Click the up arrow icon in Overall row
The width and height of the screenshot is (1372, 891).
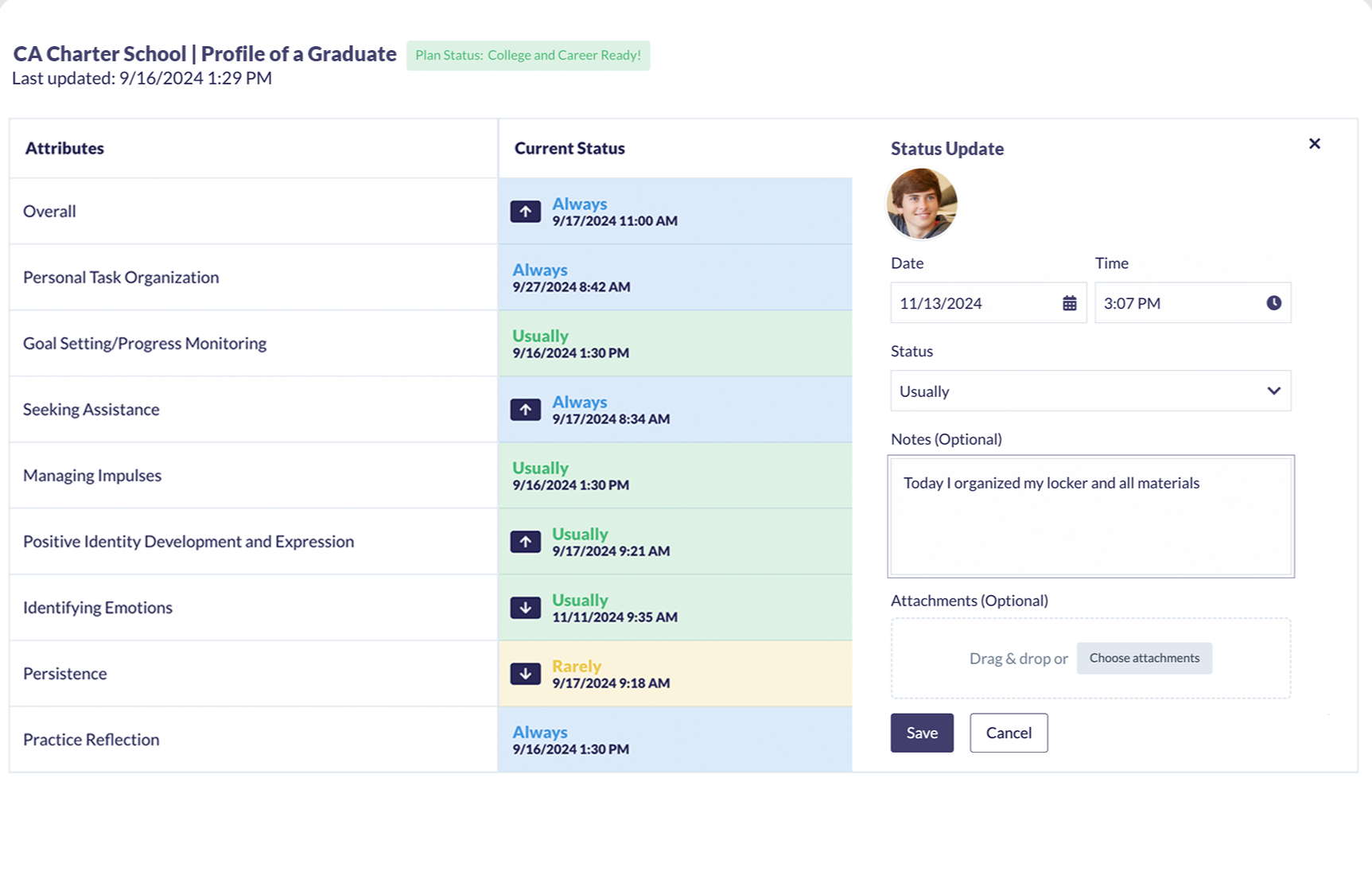[x=525, y=212]
